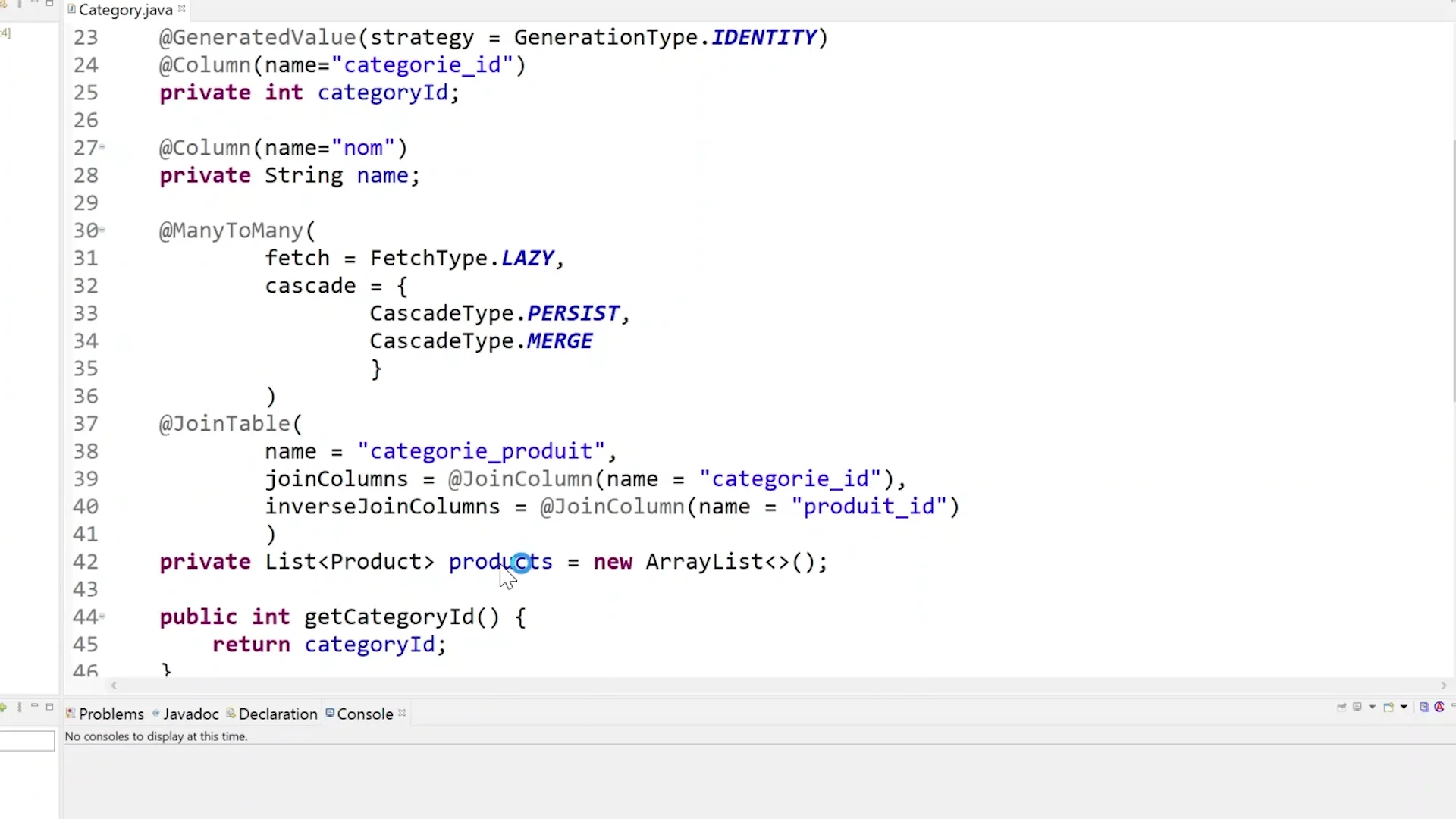Collapse the @ManyToMany annotation at line 30
The image size is (1456, 819).
(x=102, y=229)
